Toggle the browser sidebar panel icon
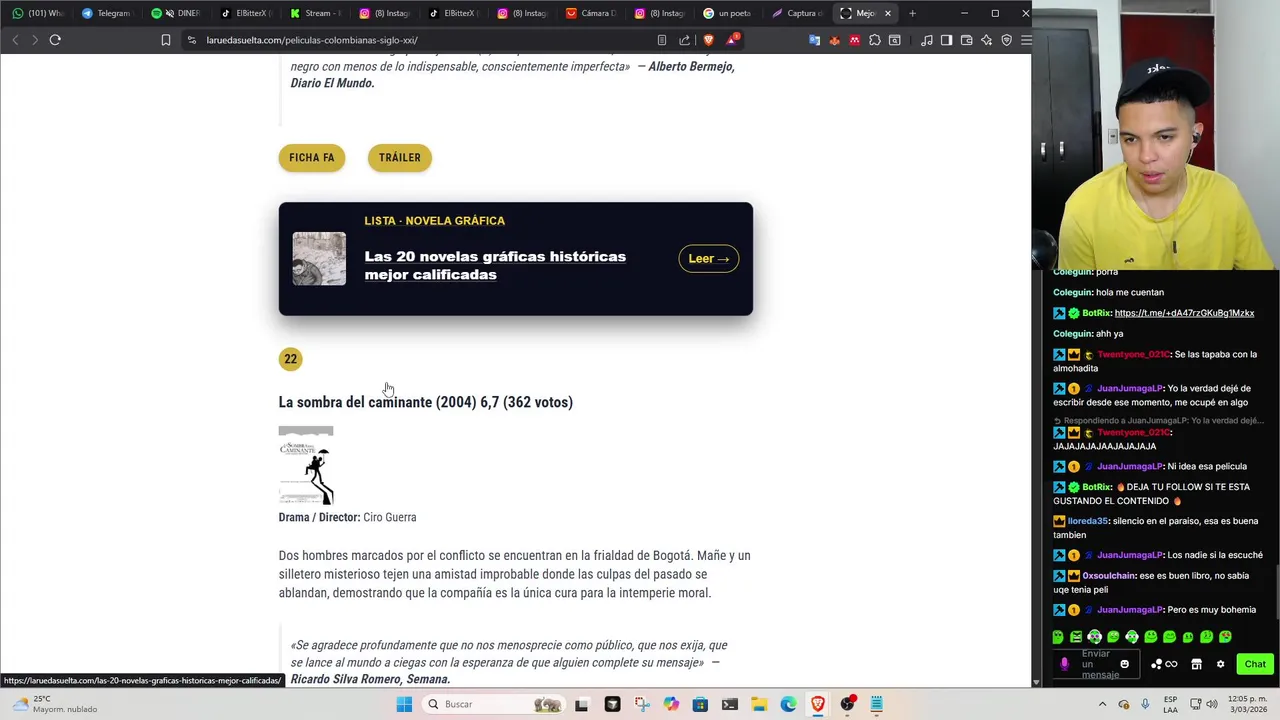This screenshot has height=720, width=1280. [947, 40]
